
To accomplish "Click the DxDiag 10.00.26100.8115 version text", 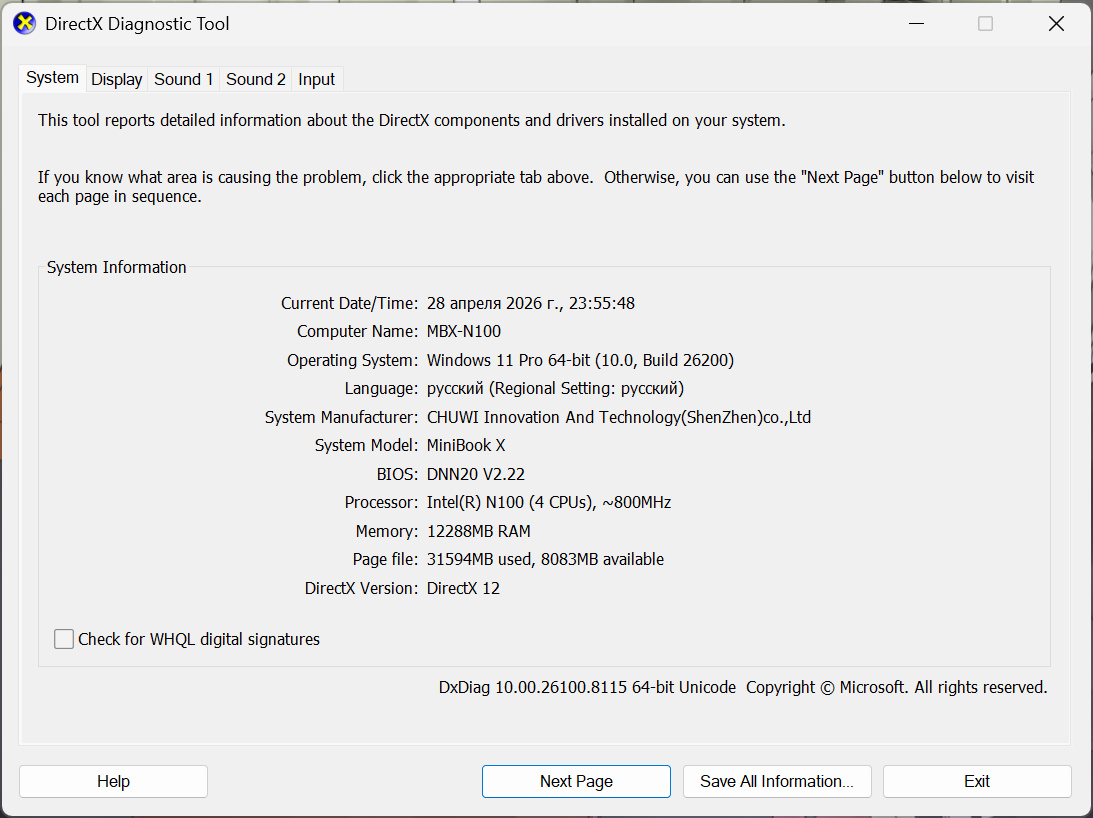I will click(587, 688).
